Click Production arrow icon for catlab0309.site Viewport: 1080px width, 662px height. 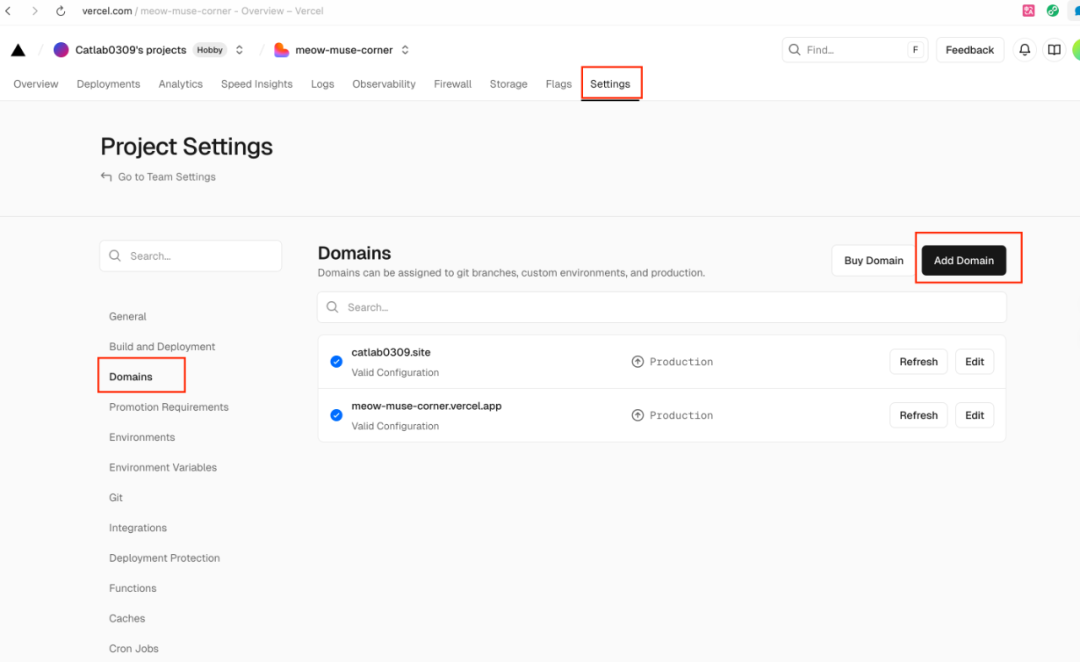coord(638,362)
